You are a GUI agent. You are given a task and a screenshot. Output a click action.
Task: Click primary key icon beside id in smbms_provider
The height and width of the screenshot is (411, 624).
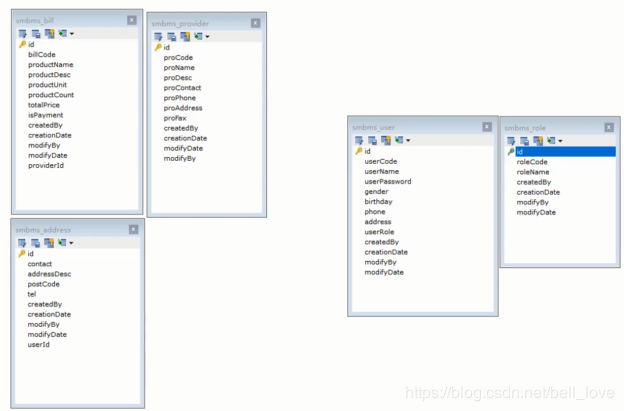coord(158,47)
